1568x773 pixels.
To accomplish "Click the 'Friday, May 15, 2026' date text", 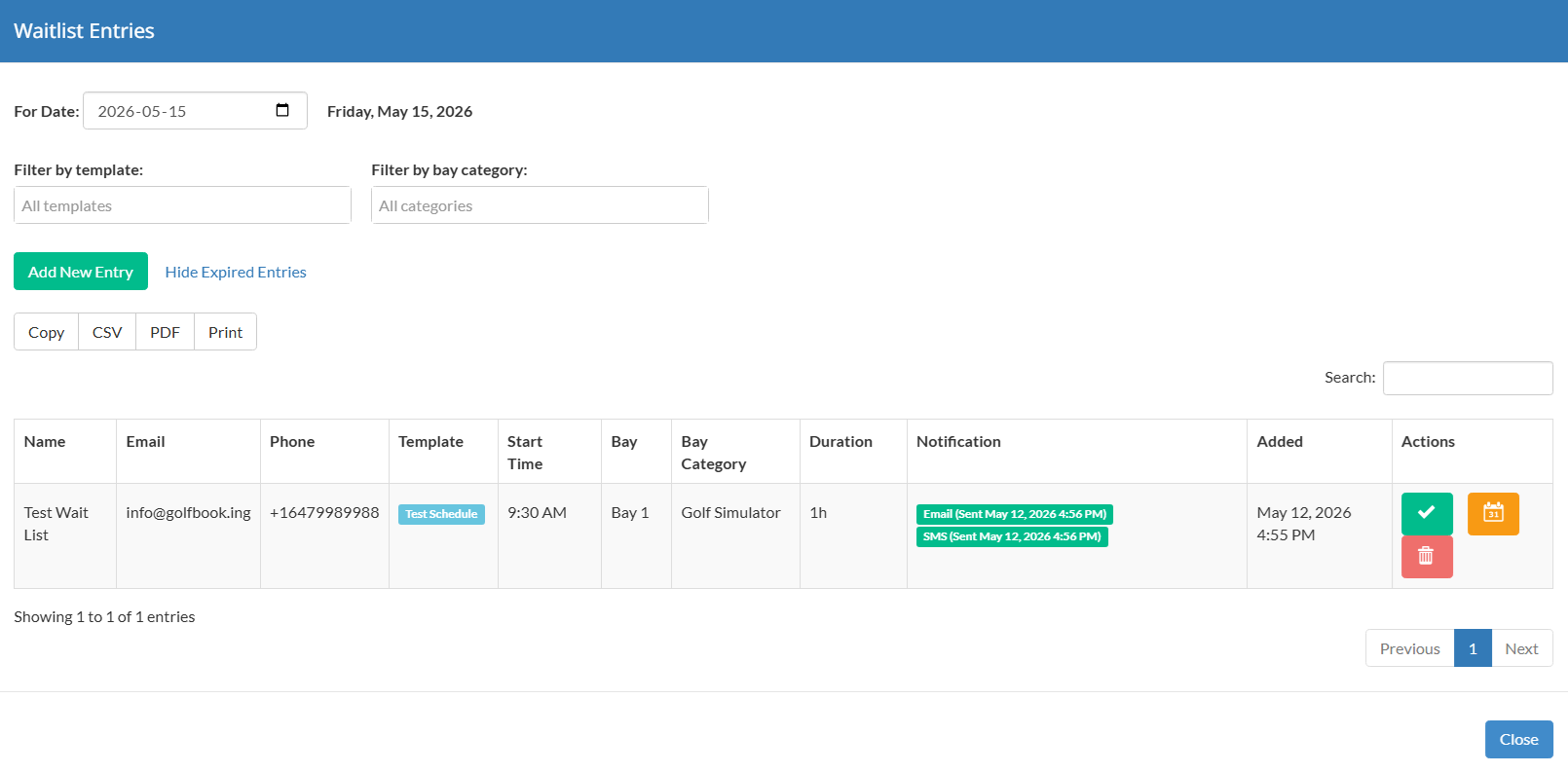I will (399, 111).
